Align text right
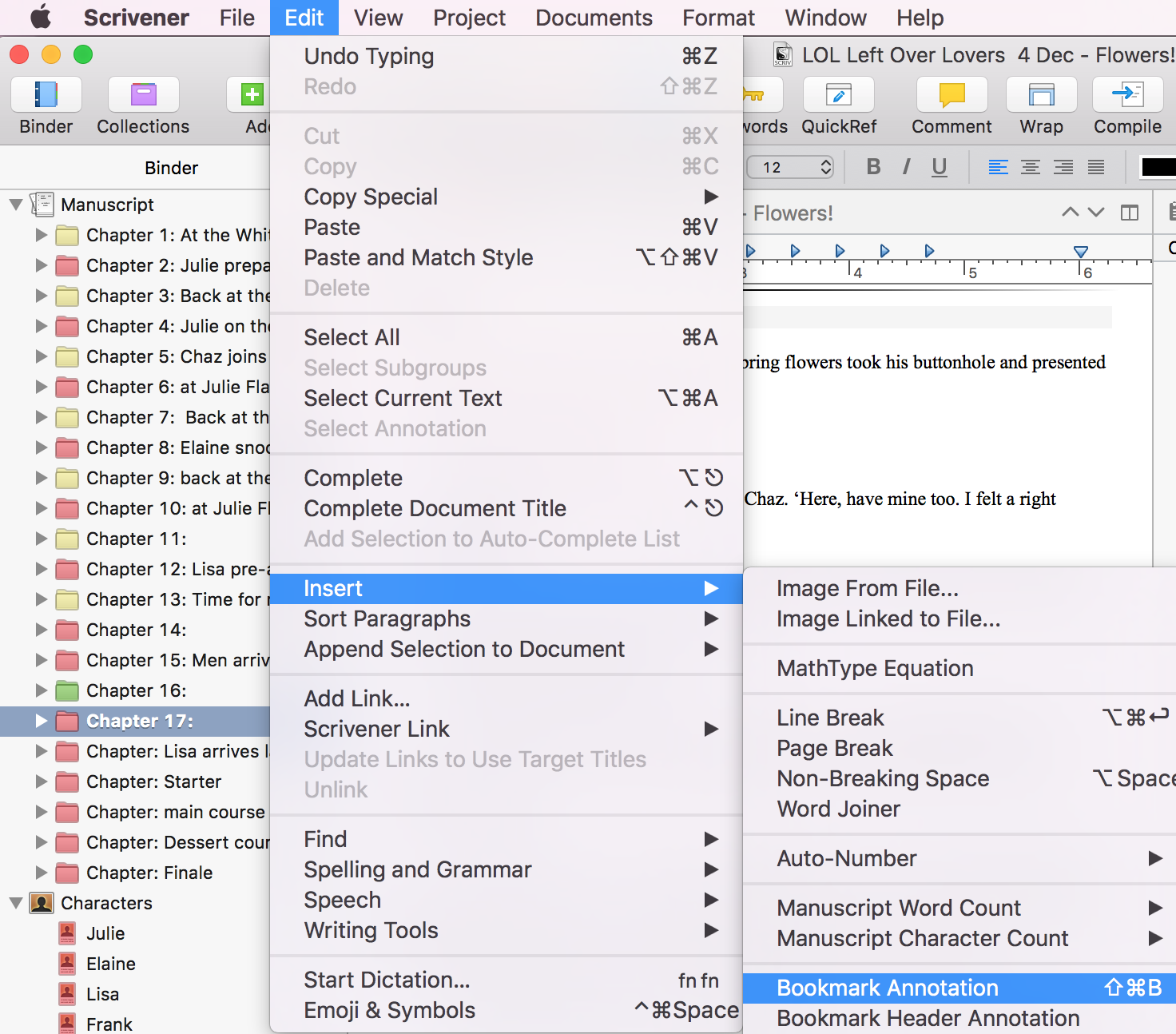The height and width of the screenshot is (1034, 1176). (x=1063, y=167)
